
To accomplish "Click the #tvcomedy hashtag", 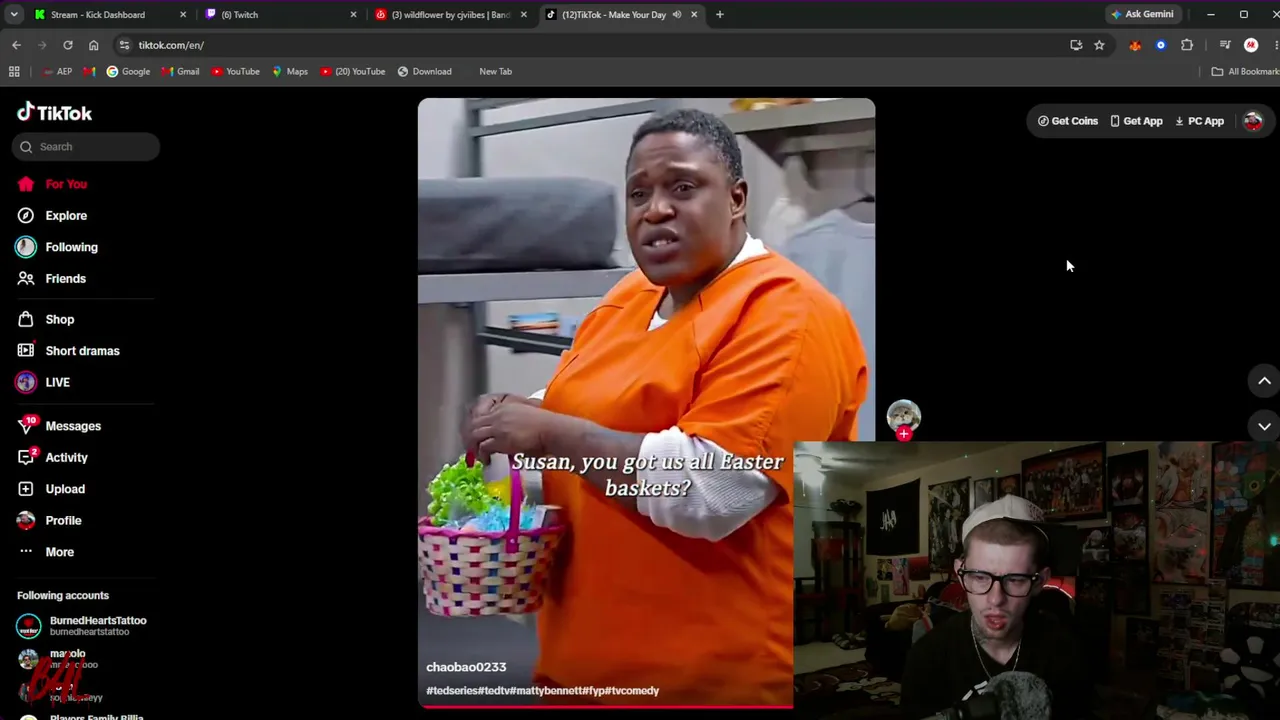I will coord(632,691).
